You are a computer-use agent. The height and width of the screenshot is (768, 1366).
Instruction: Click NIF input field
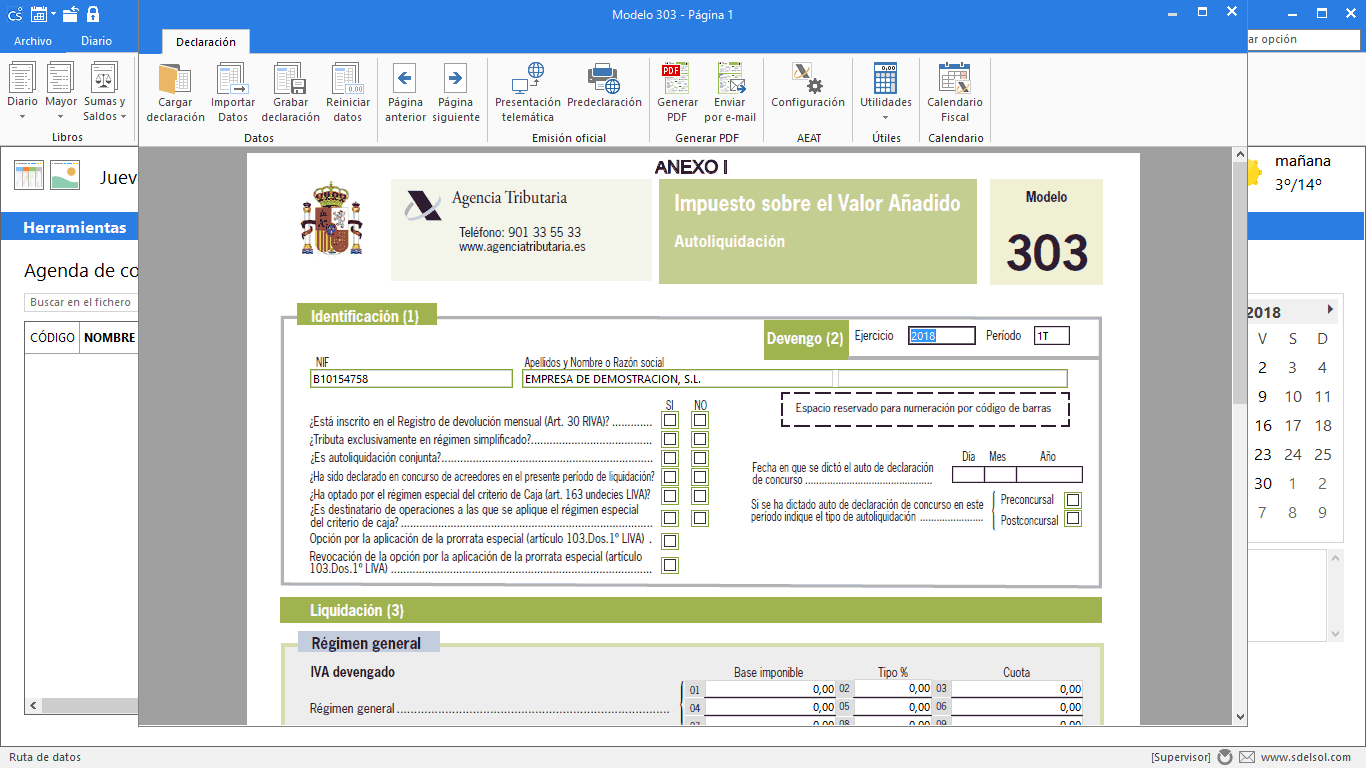pos(411,379)
